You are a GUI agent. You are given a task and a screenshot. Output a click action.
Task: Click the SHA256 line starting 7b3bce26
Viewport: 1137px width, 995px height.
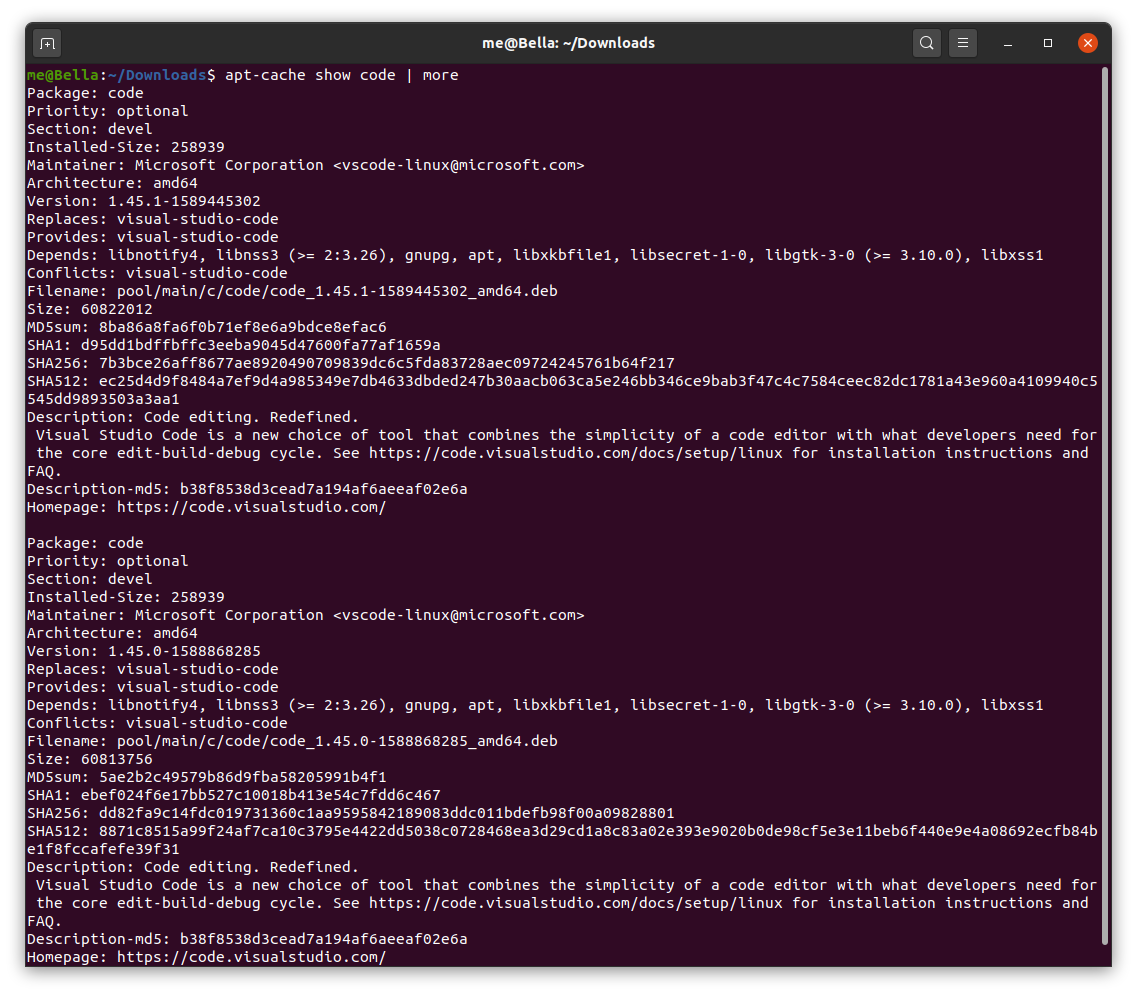[351, 363]
